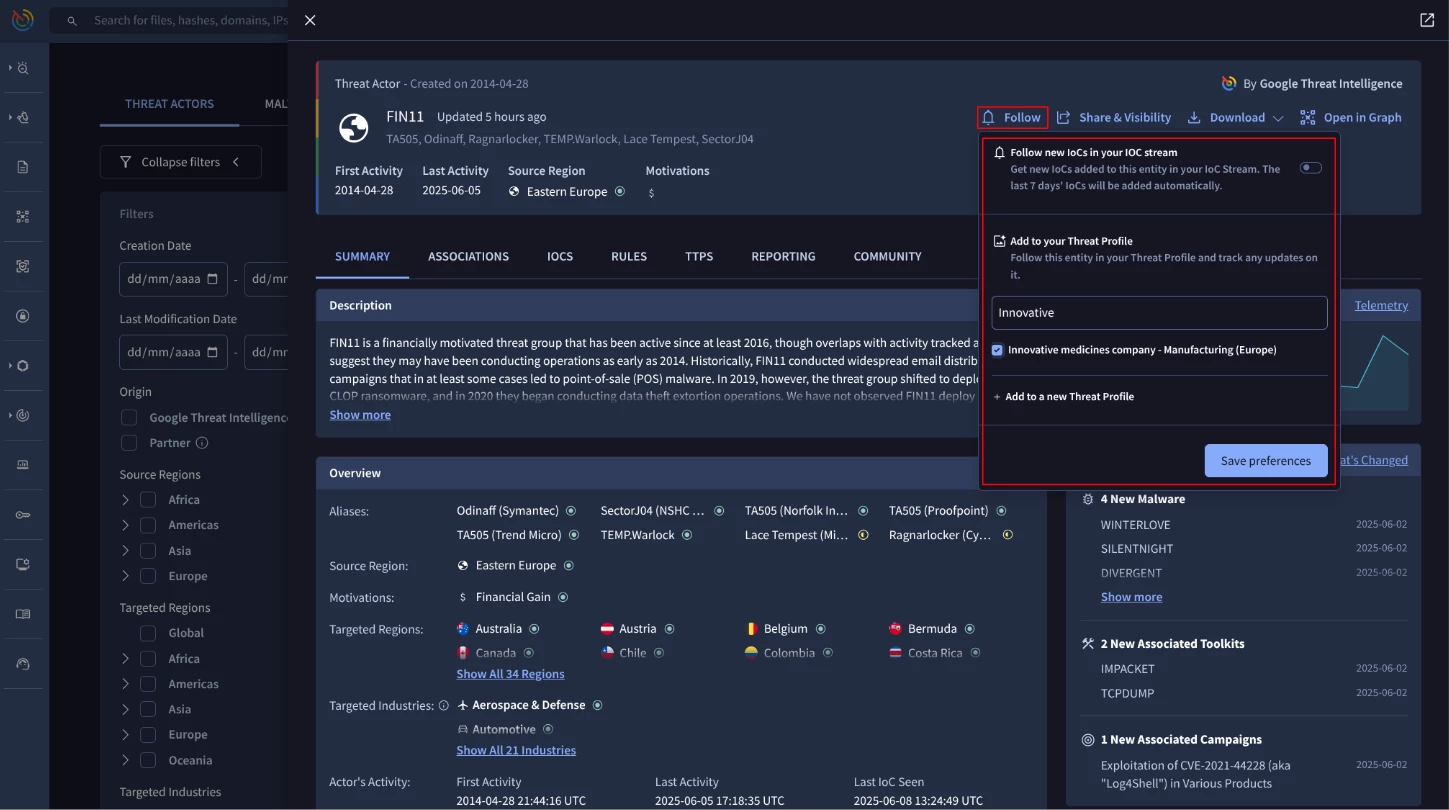The image size is (1449, 810).
Task: Open the book icon in left sidebar
Action: point(23,614)
